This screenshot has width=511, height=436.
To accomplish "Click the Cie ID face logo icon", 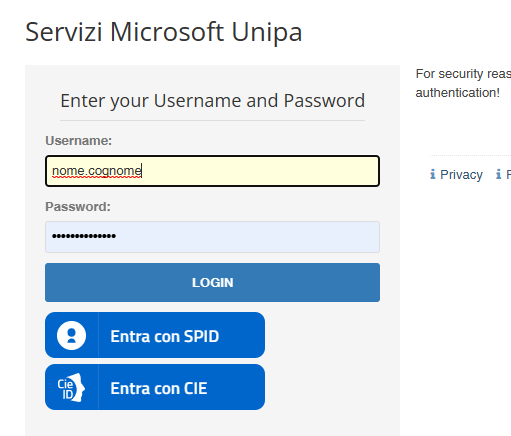I will [71, 387].
